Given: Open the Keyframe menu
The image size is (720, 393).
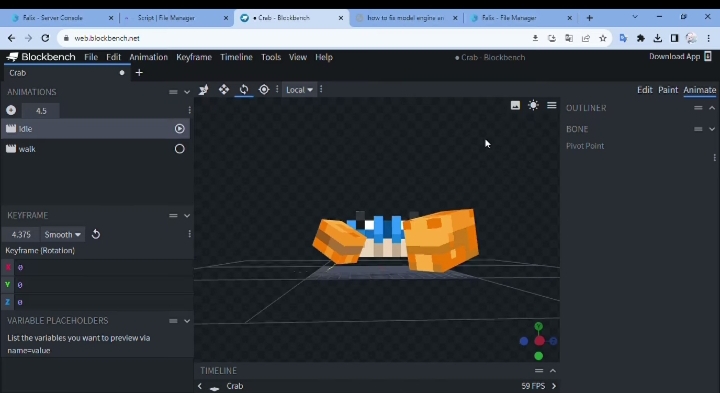Looking at the screenshot, I should [x=194, y=57].
